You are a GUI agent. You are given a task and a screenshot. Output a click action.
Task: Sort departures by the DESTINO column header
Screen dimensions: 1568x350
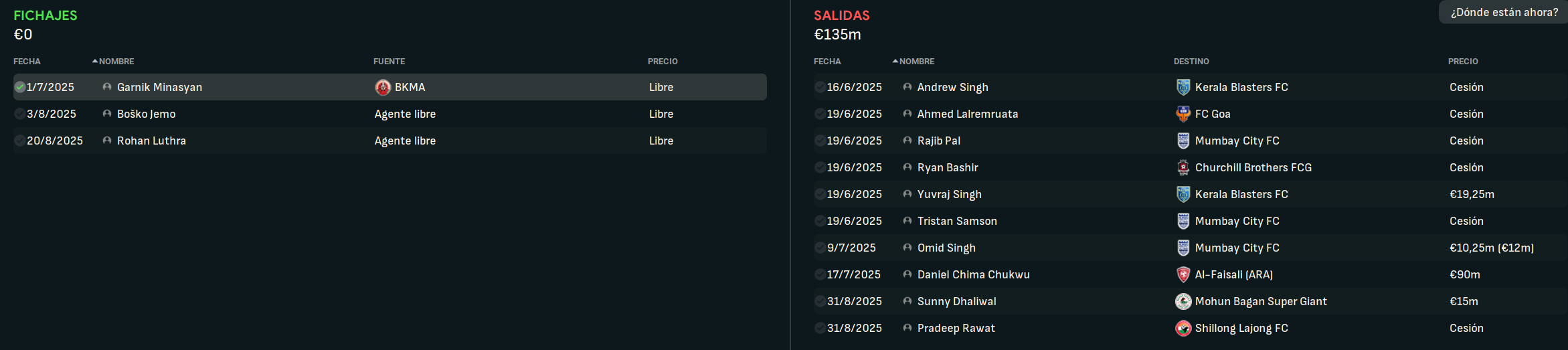point(1191,61)
